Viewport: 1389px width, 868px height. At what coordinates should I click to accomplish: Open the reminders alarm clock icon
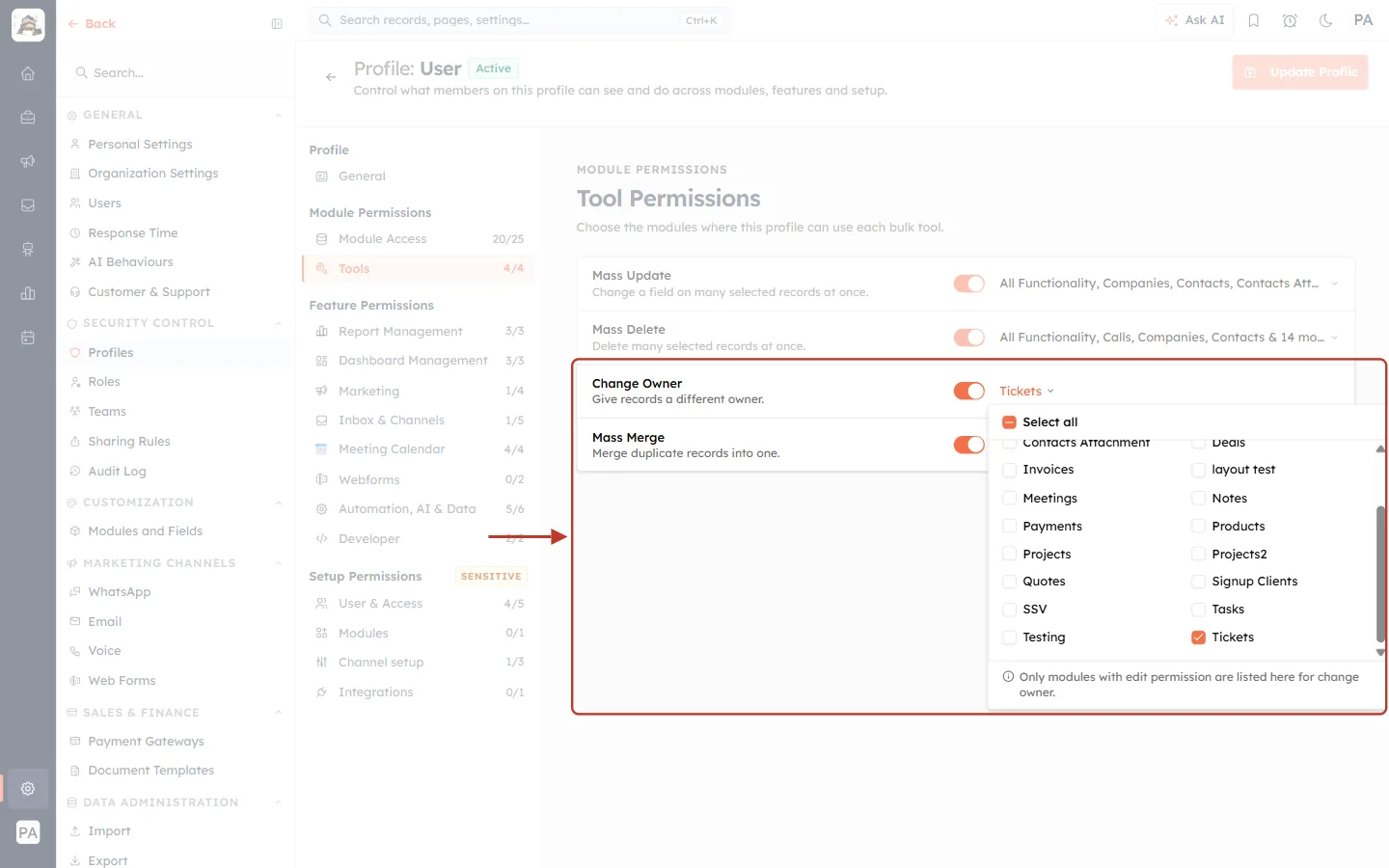pos(1290,20)
